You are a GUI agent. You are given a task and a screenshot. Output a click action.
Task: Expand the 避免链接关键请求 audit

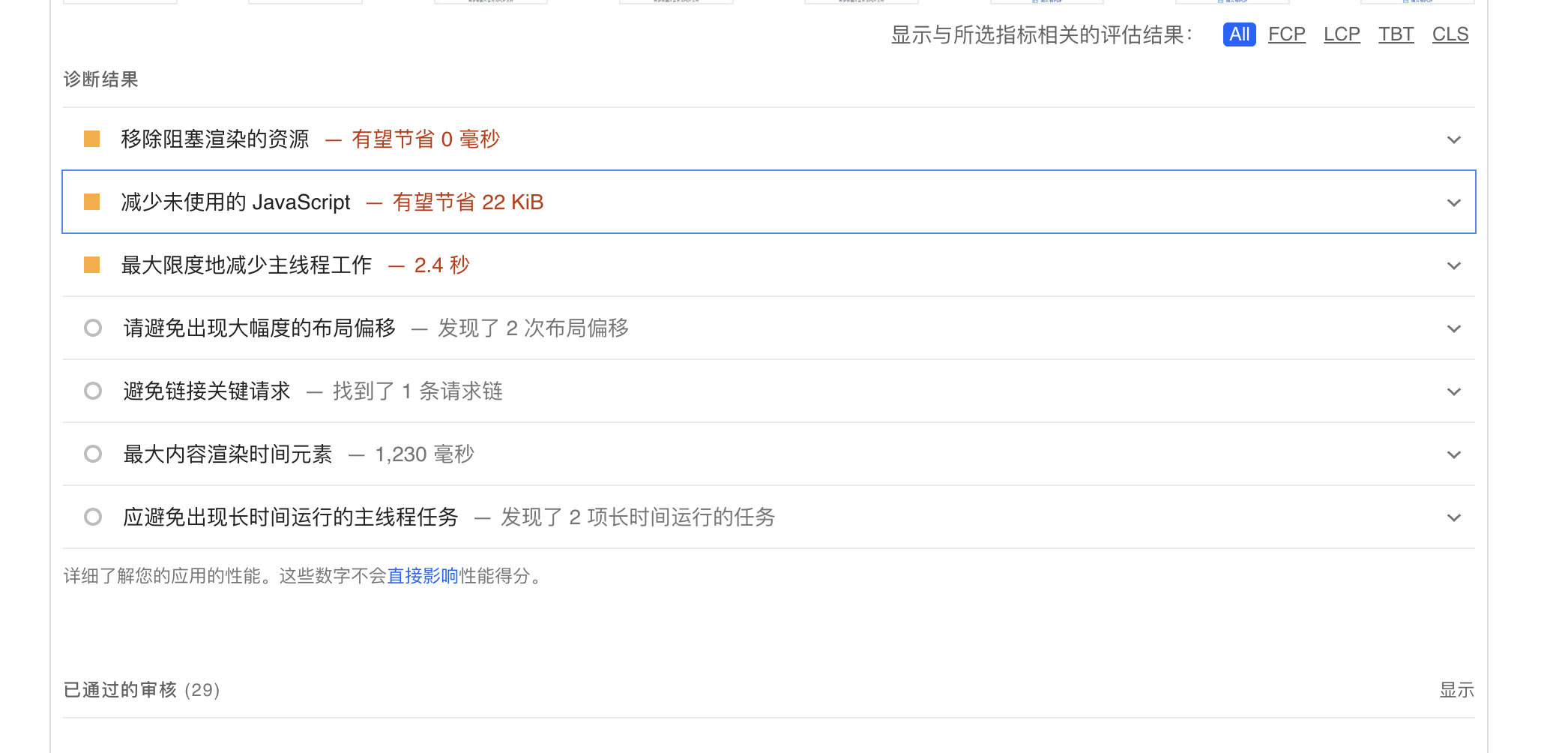1455,391
